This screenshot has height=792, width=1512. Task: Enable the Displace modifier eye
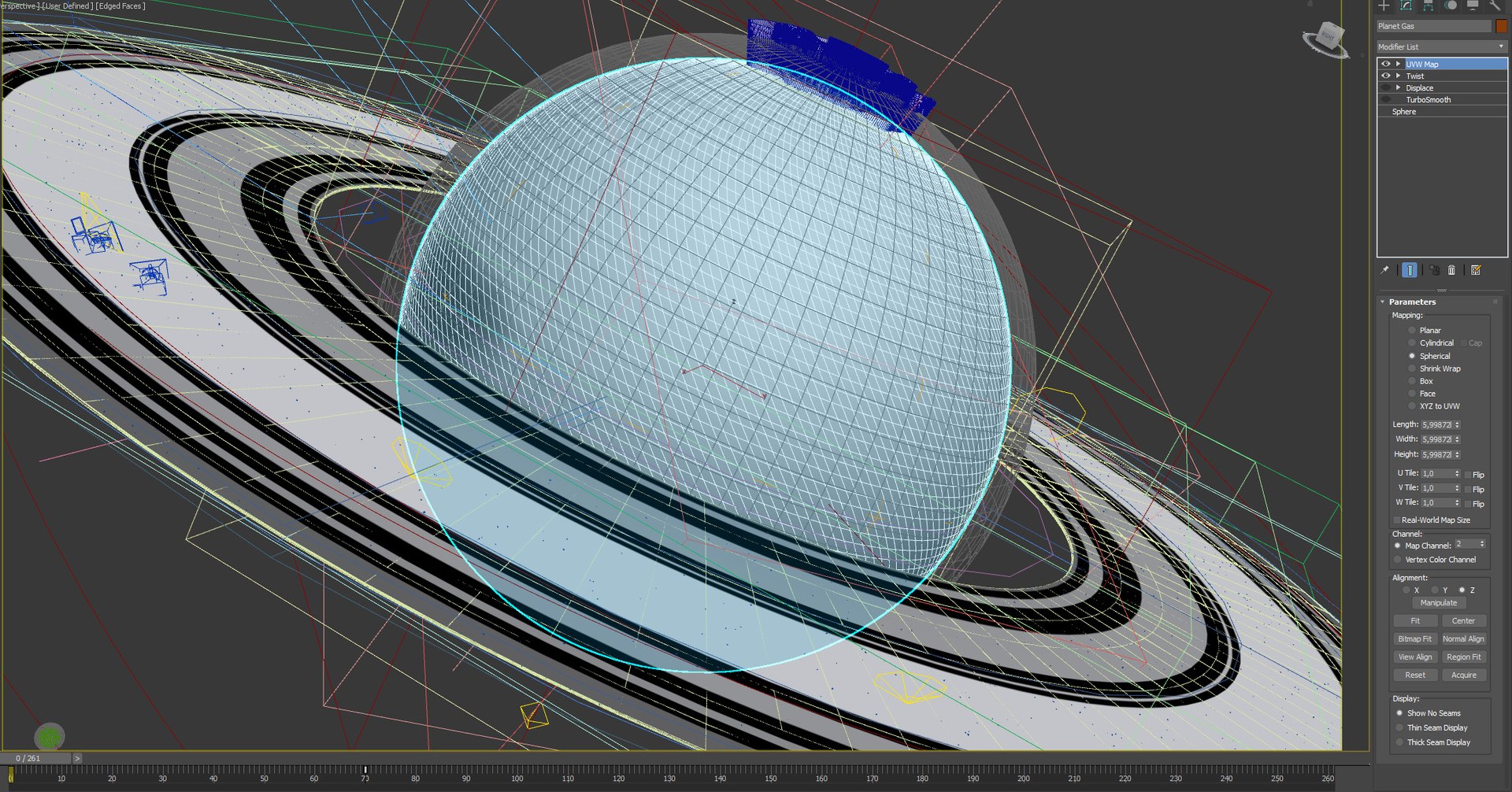(x=1386, y=87)
